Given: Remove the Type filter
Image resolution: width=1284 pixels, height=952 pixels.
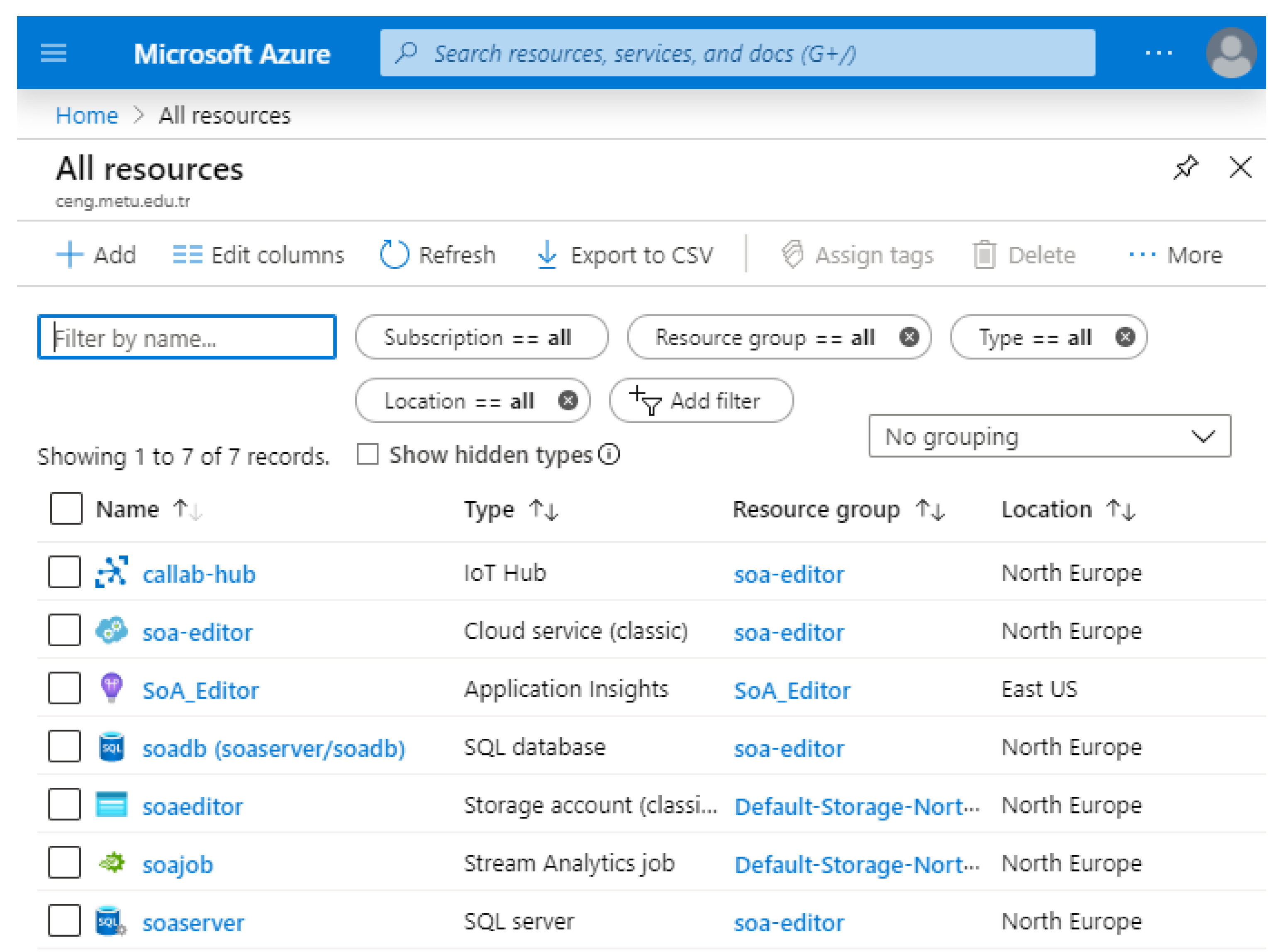Looking at the screenshot, I should 1125,336.
